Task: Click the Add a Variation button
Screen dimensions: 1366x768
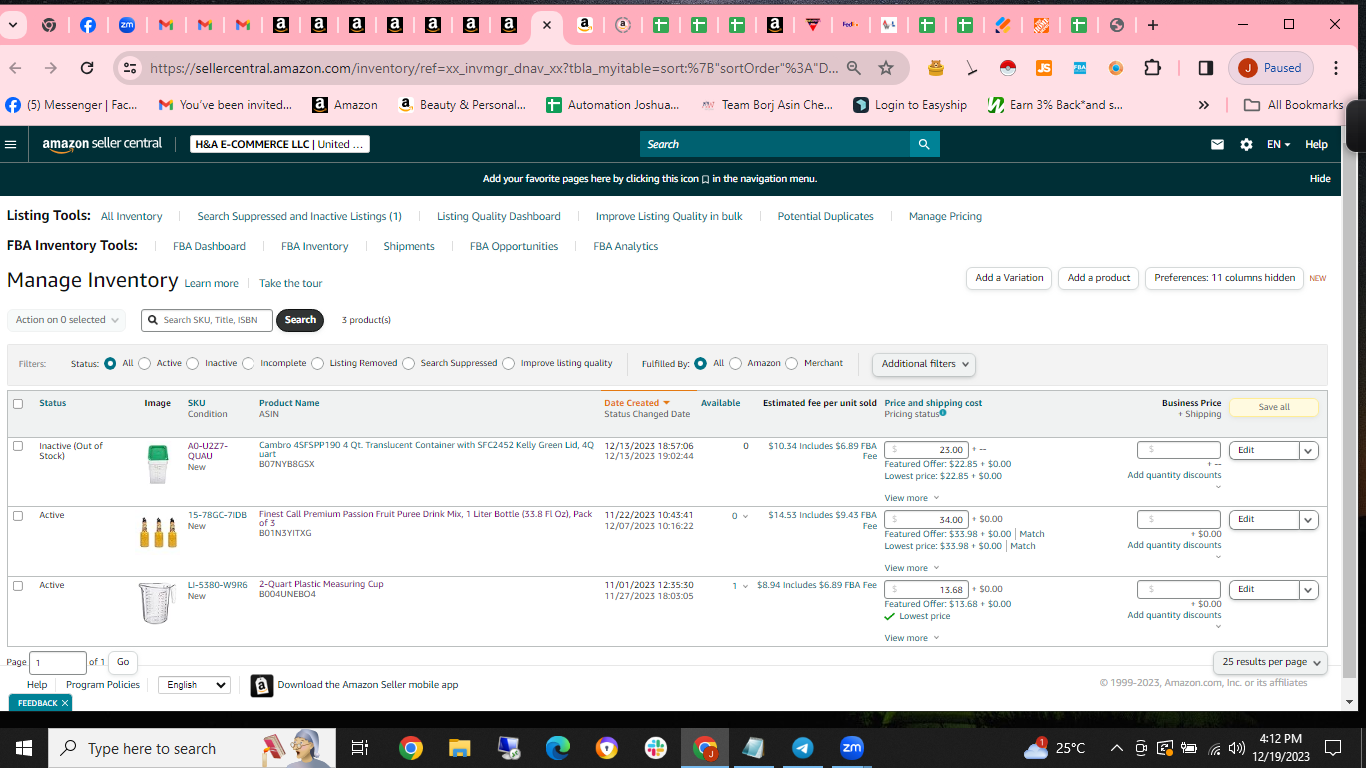Action: 1009,278
